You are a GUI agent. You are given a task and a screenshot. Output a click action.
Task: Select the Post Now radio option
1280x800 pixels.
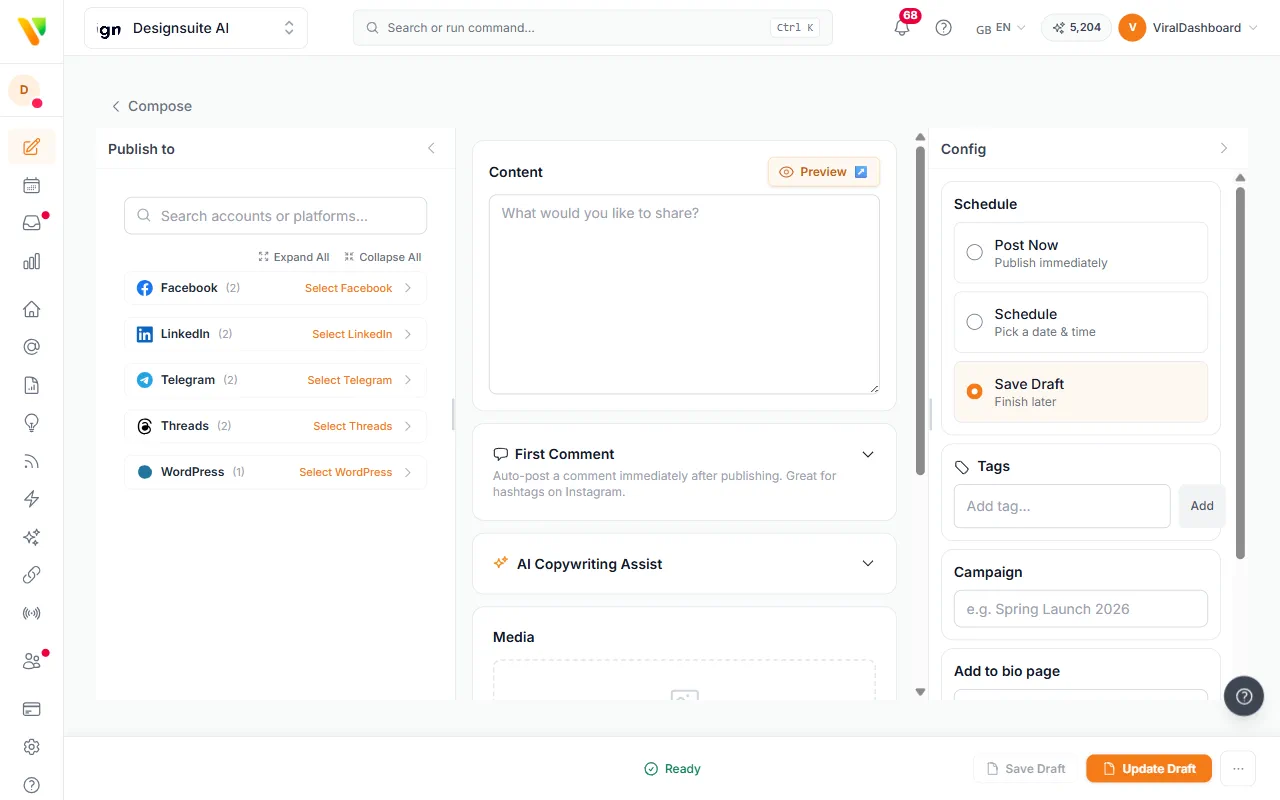[974, 252]
